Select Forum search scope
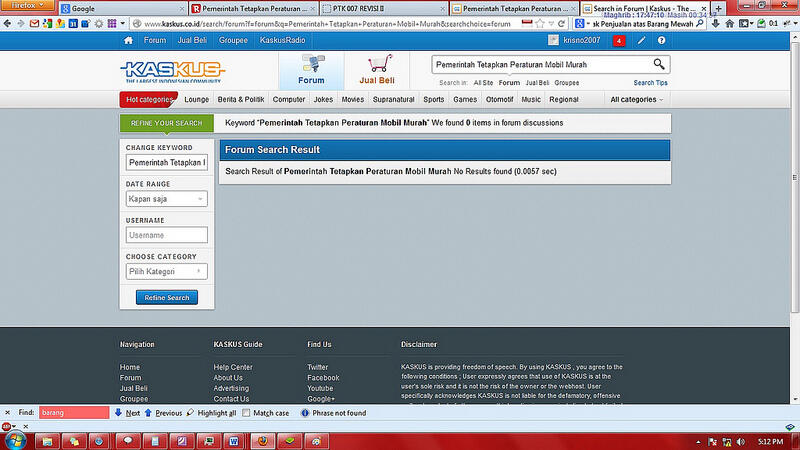800x450 pixels. [509, 83]
